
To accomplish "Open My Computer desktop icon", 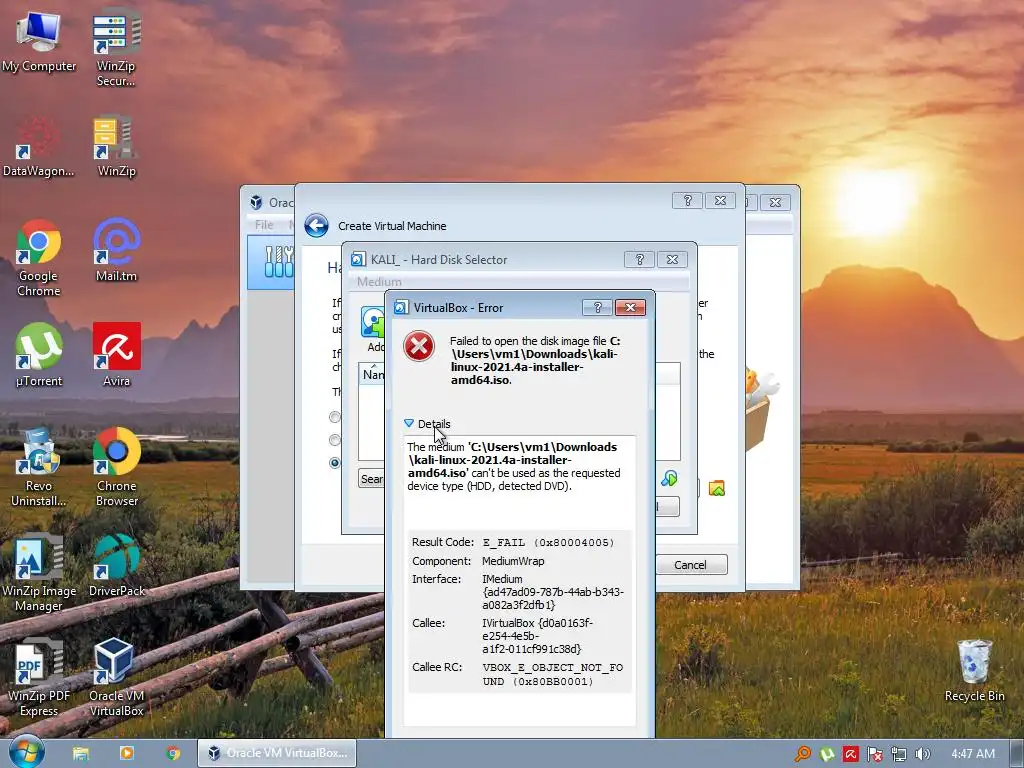I will click(x=39, y=42).
